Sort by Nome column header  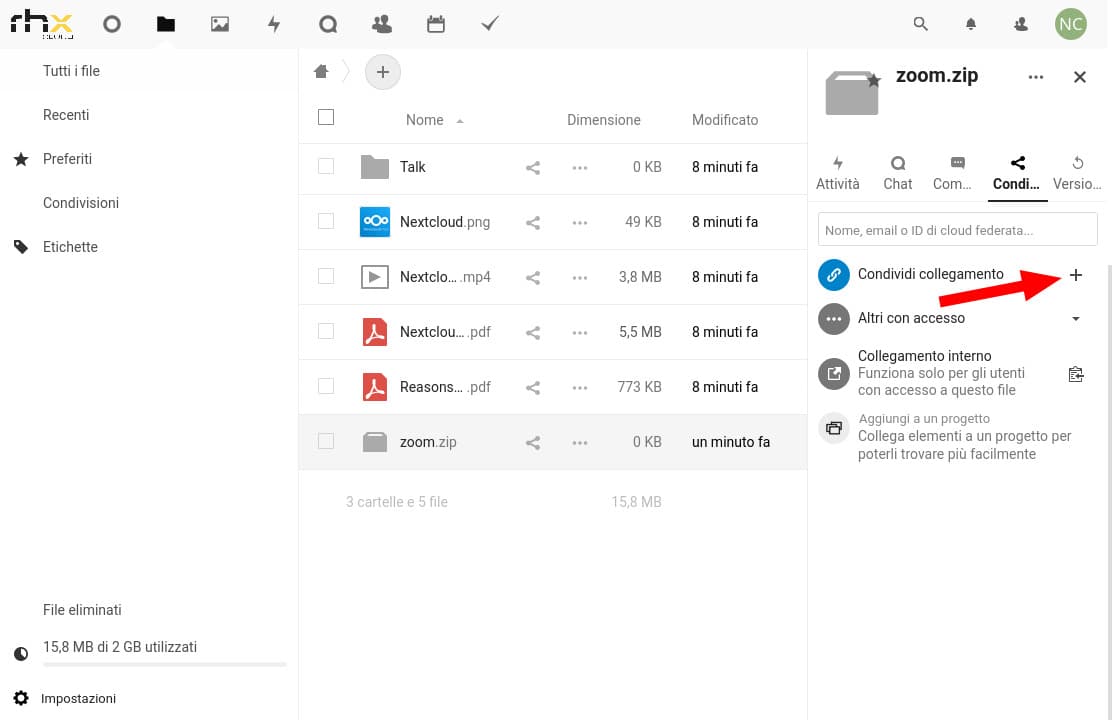coord(425,120)
